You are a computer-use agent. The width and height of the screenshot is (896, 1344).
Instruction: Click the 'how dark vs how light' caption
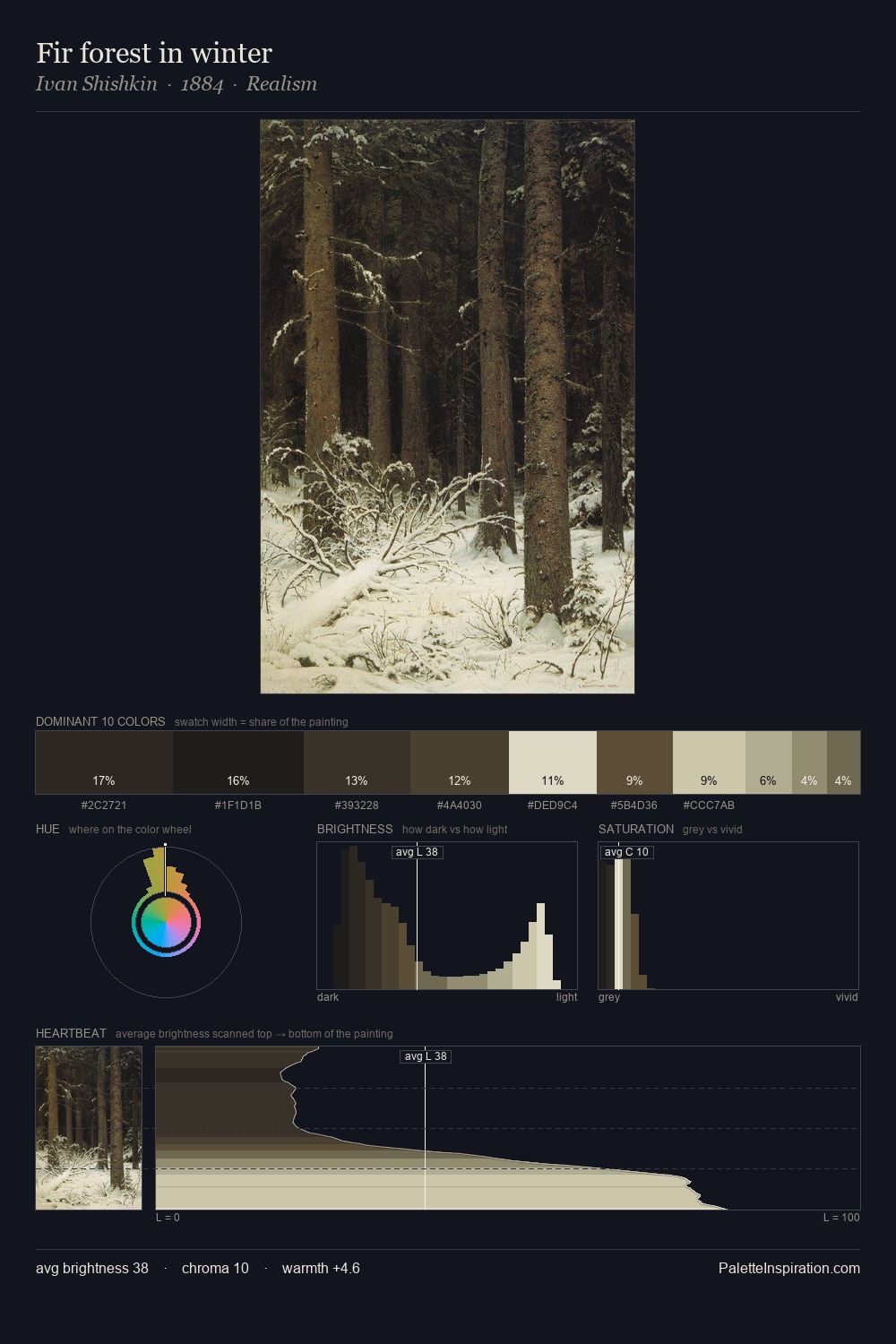pyautogui.click(x=455, y=830)
